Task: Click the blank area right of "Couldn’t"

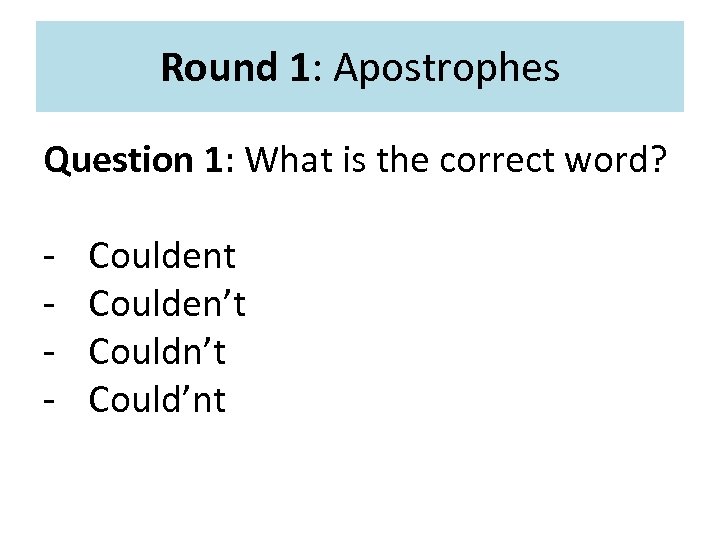Action: pyautogui.click(x=450, y=352)
